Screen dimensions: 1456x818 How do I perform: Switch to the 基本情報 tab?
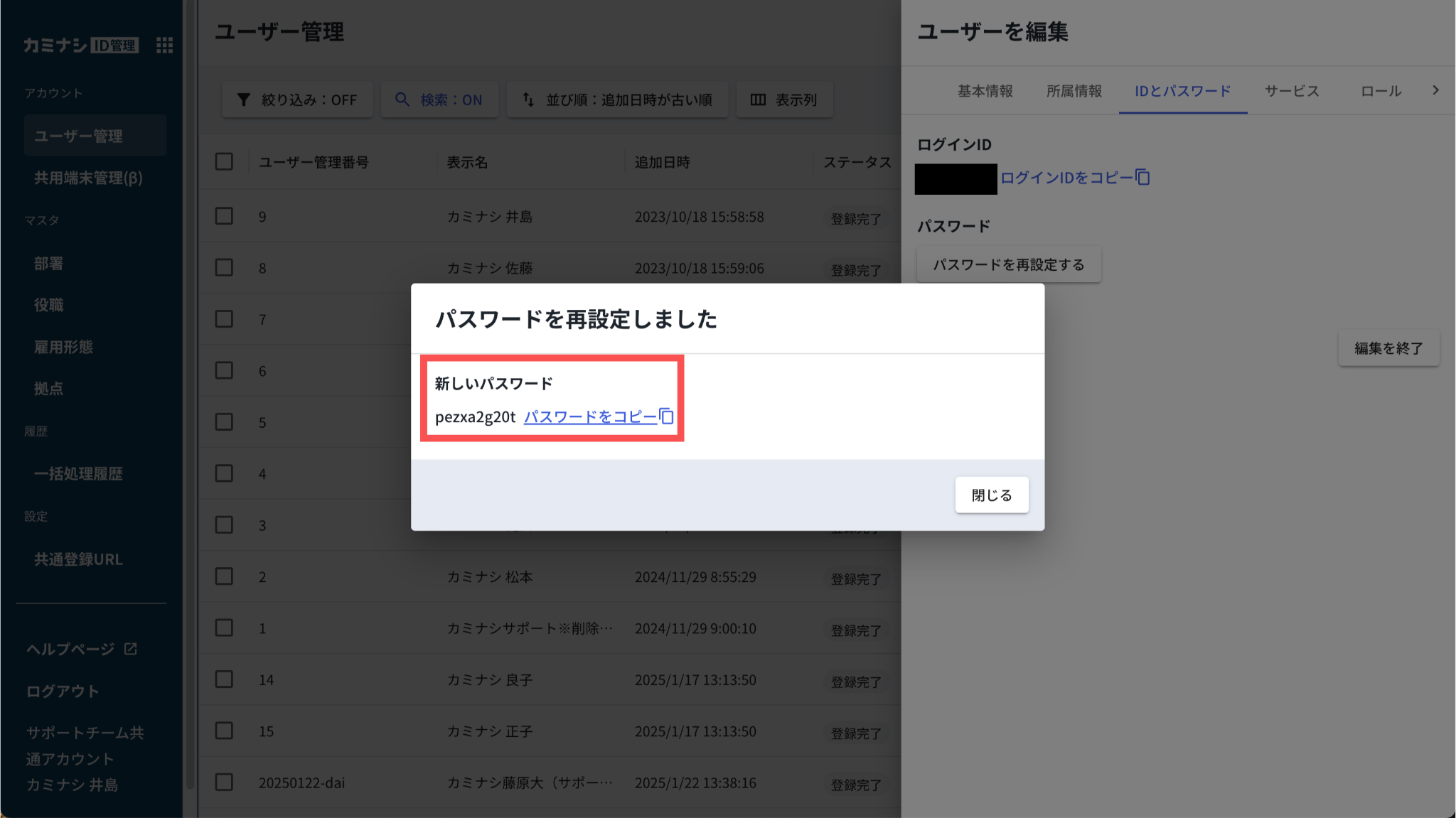coord(985,91)
